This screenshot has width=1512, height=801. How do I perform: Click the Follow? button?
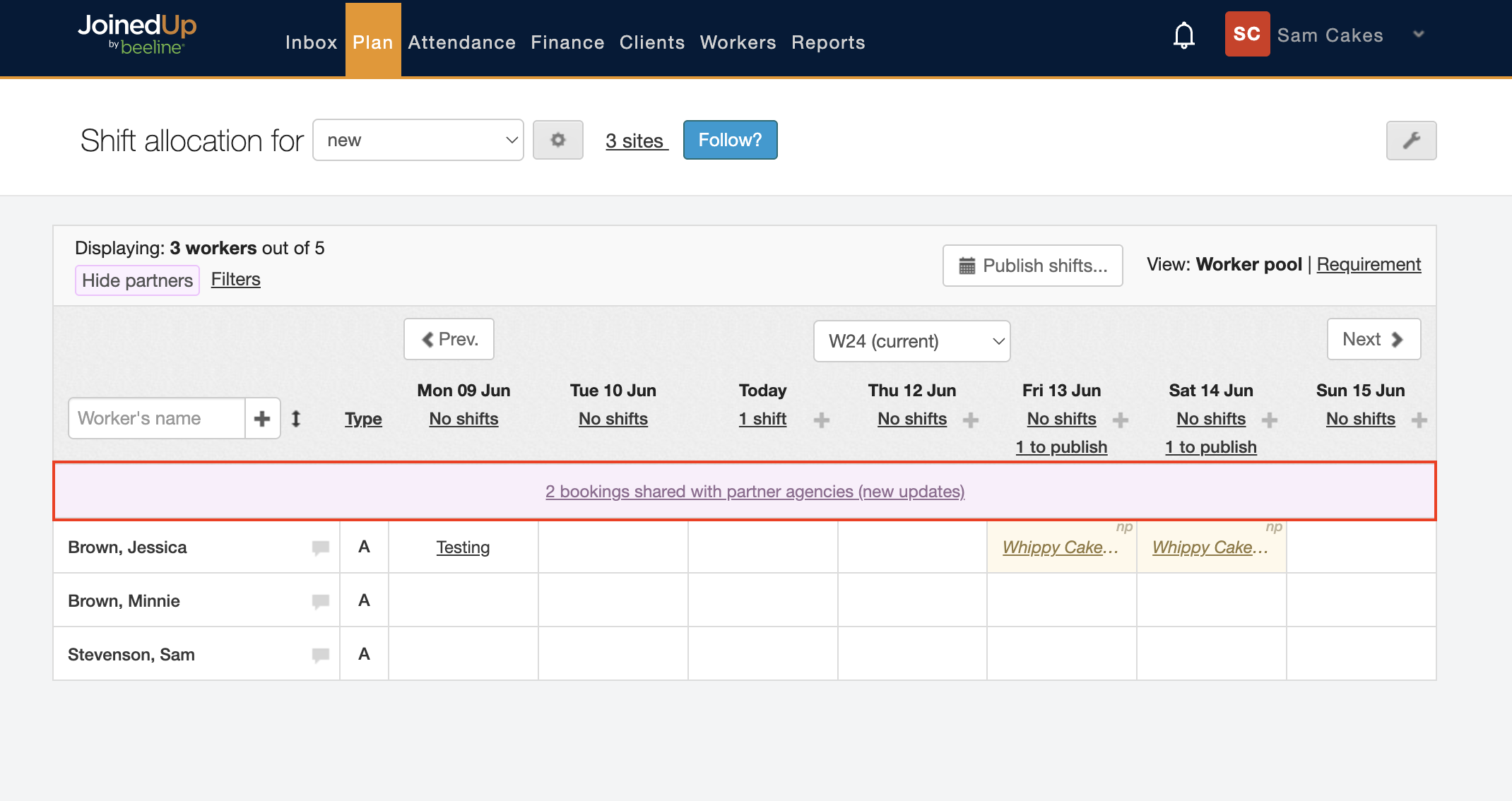point(730,140)
